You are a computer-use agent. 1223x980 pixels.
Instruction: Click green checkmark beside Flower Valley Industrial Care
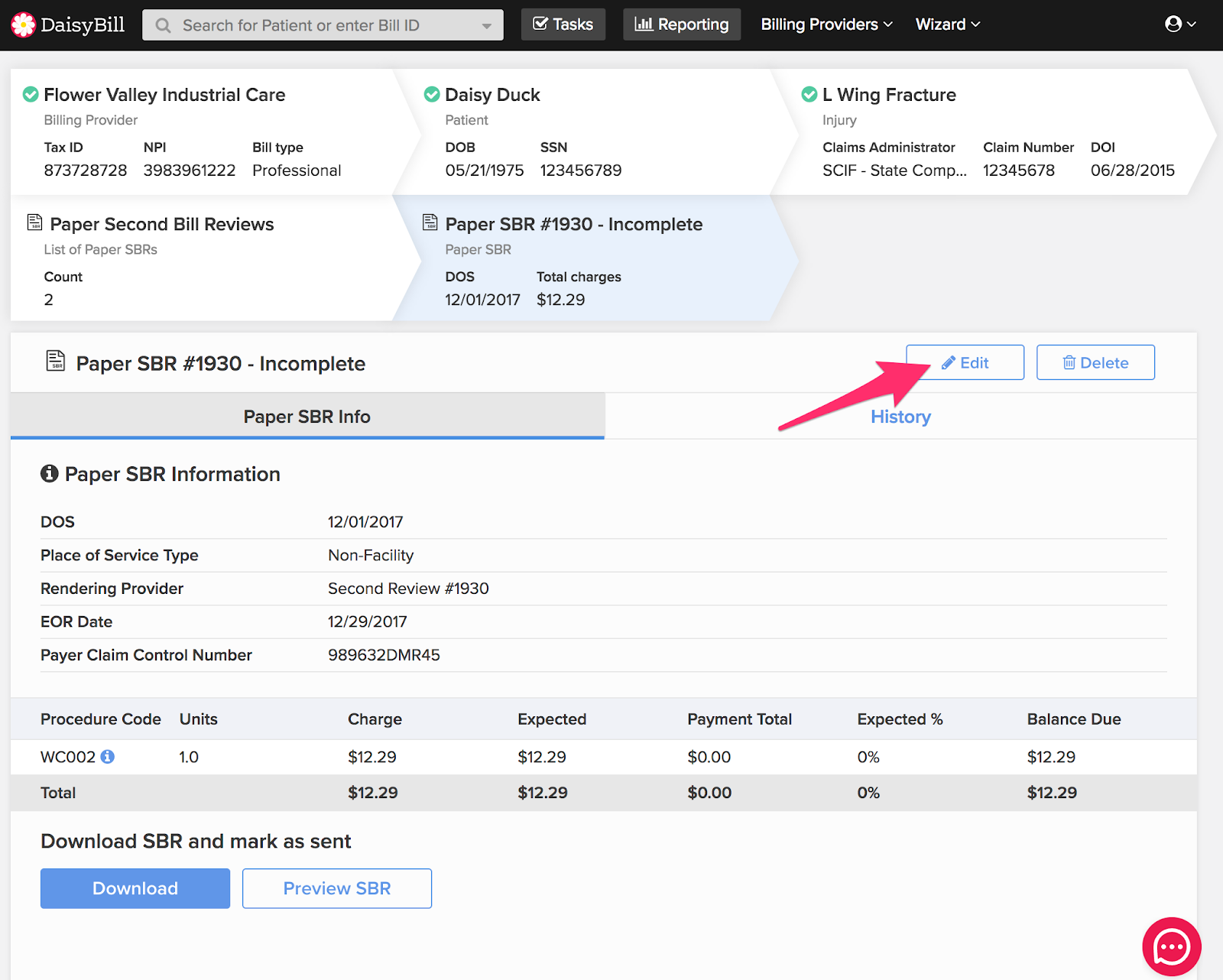(31, 94)
